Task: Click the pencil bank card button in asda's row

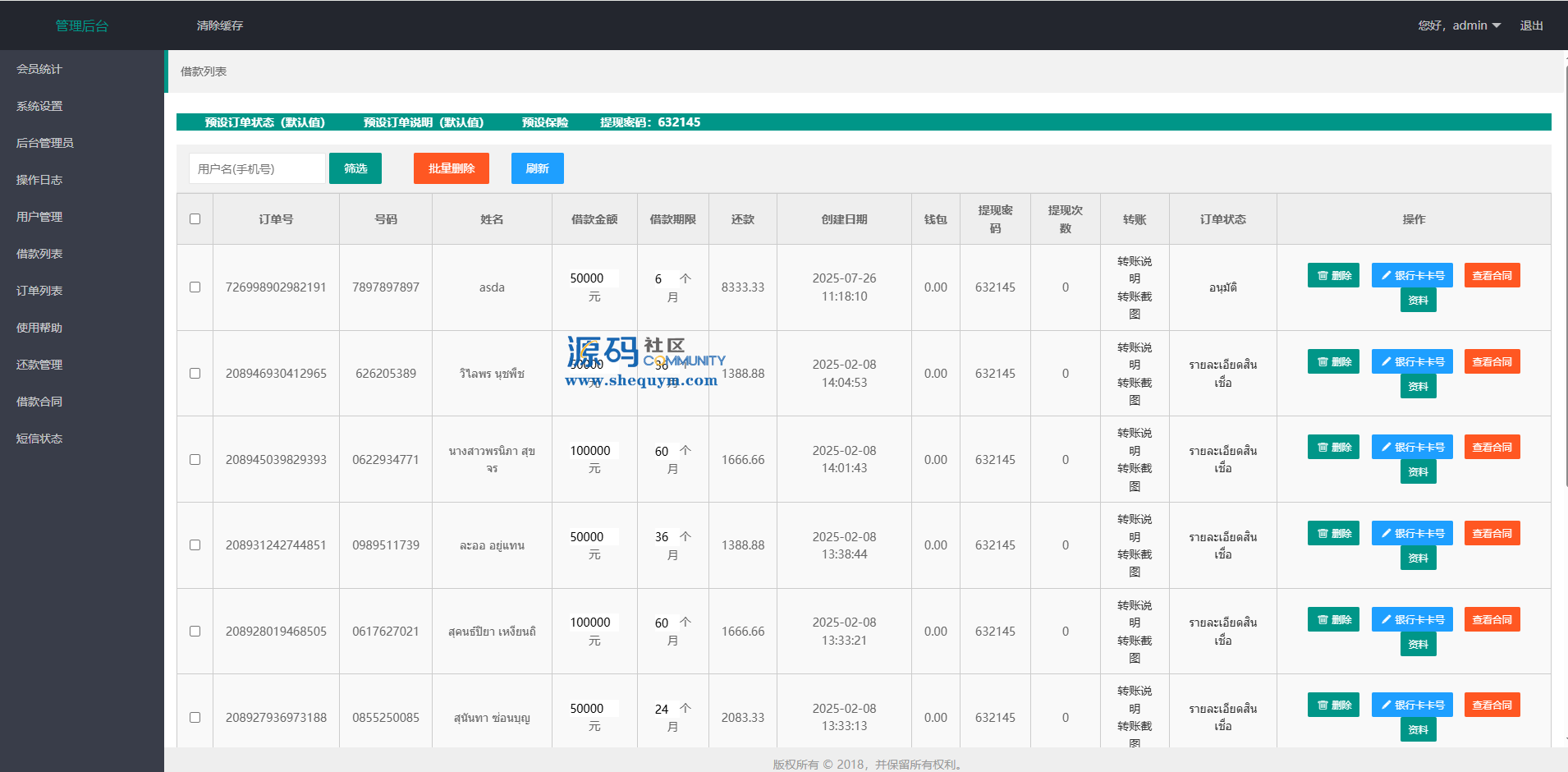Action: (x=1412, y=275)
